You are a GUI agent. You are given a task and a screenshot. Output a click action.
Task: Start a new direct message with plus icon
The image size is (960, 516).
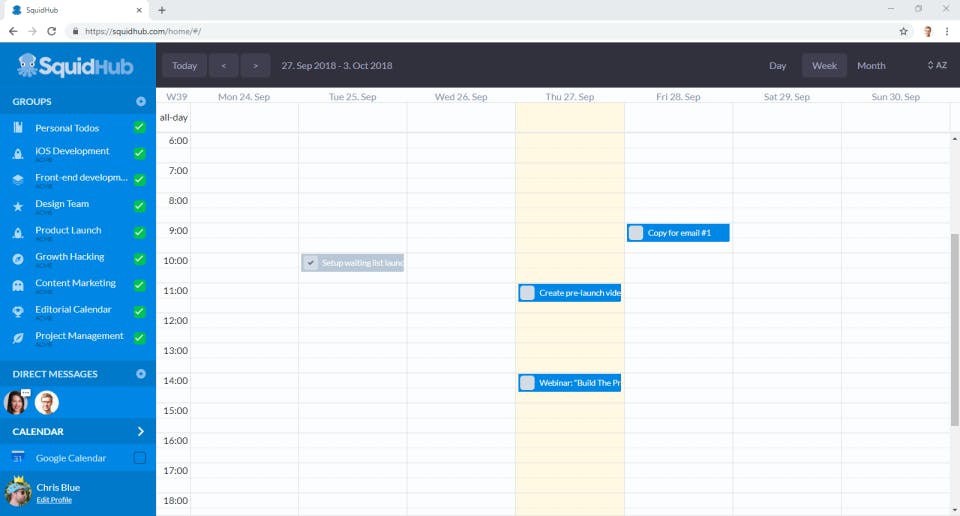pos(141,374)
